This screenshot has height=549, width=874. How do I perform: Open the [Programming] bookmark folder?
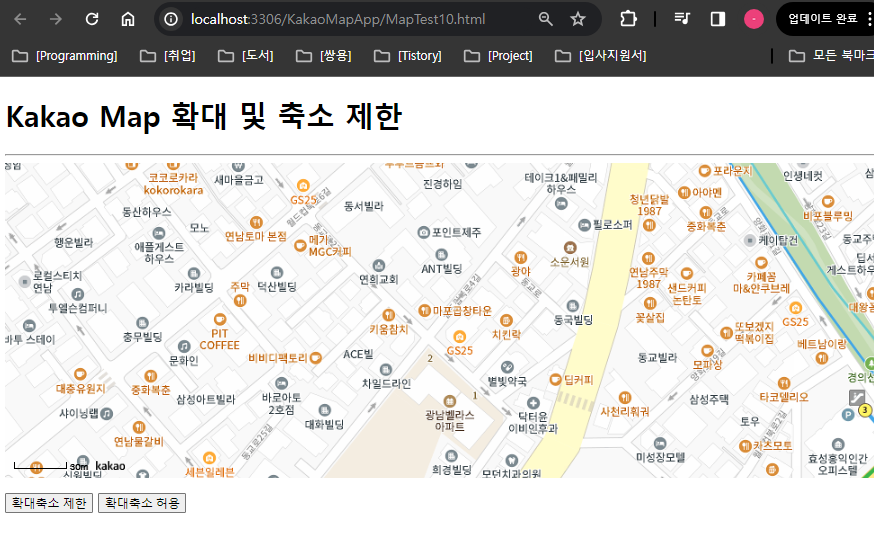tap(65, 56)
